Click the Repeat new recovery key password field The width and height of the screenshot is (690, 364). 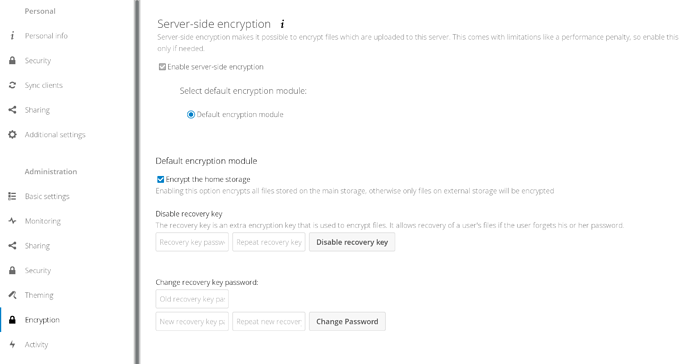268,321
